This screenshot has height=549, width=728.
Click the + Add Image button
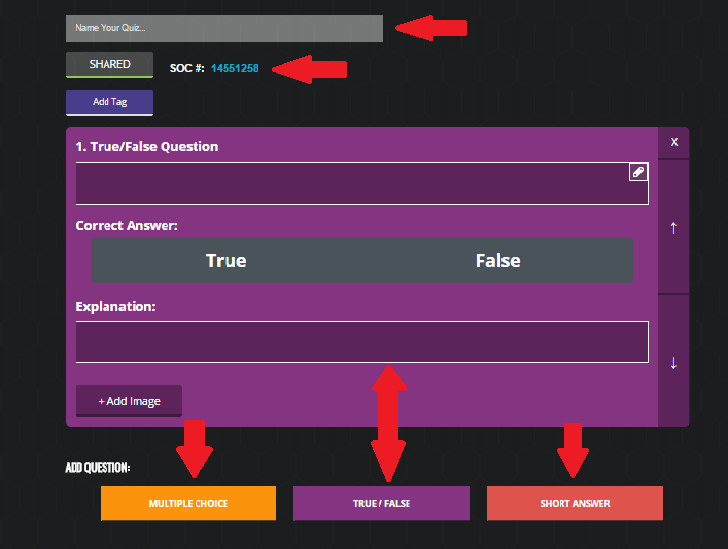coord(129,401)
